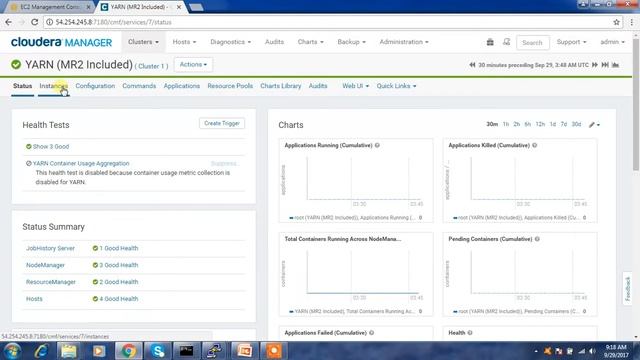Click info icon for Applications Running chart
Screen dimensions: 640x360
pos(377,145)
